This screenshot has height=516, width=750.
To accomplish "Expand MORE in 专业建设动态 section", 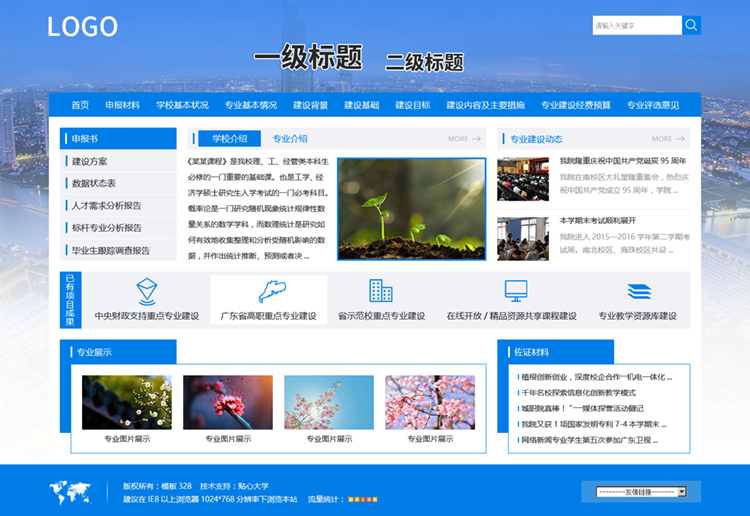I will [x=667, y=139].
